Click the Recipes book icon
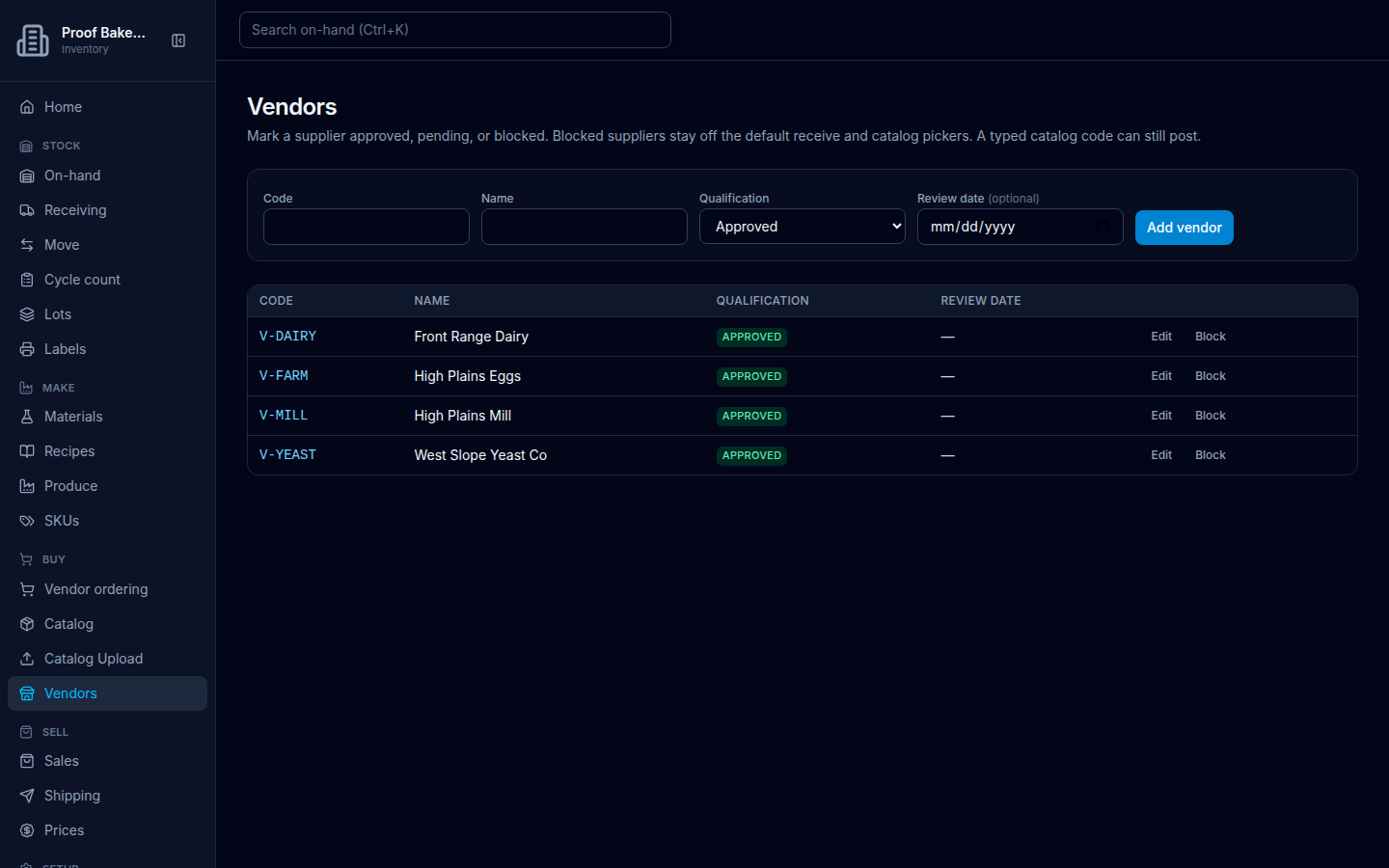The image size is (1389, 868). 27,451
